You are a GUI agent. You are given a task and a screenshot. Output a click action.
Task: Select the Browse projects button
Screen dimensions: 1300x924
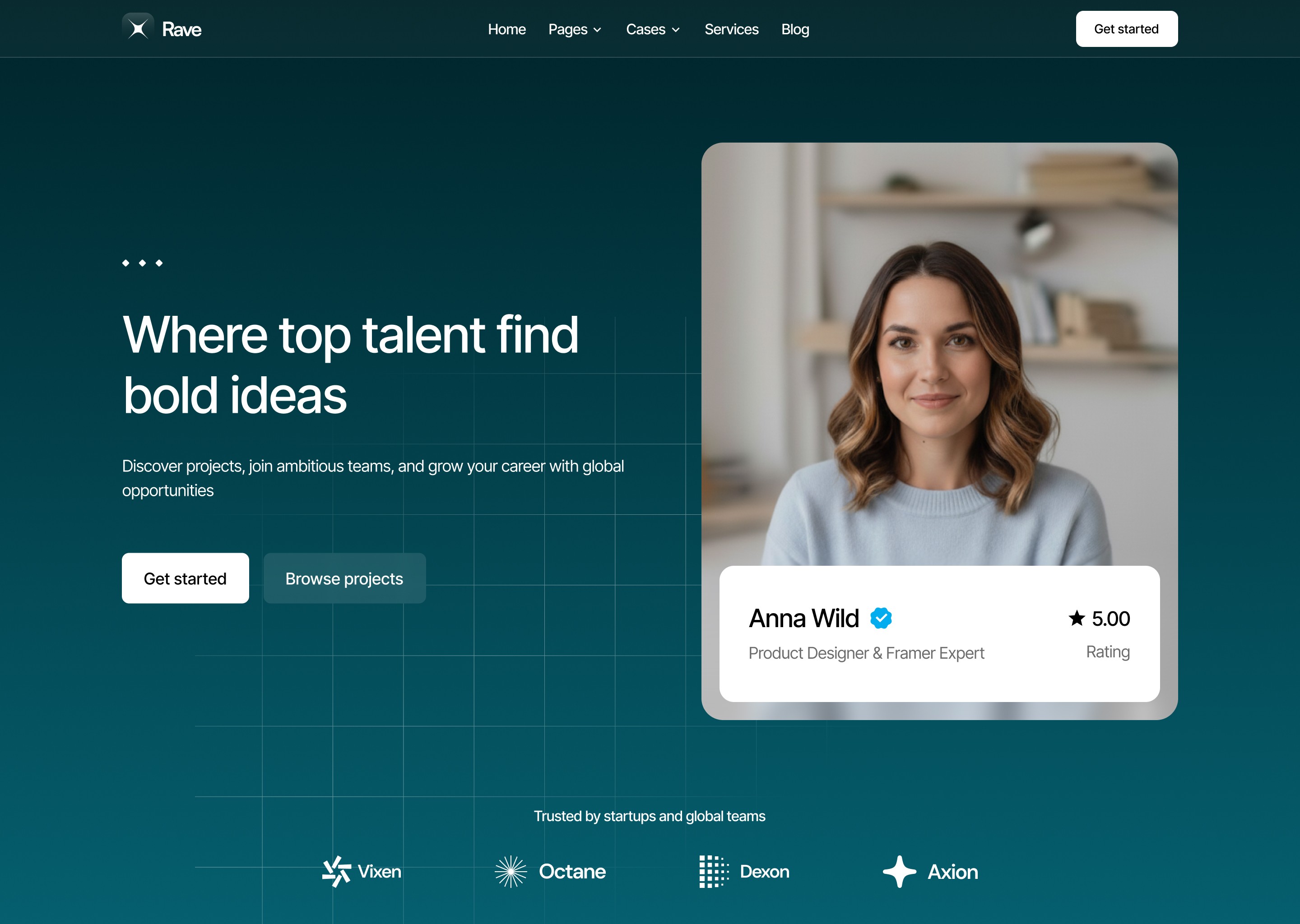344,578
